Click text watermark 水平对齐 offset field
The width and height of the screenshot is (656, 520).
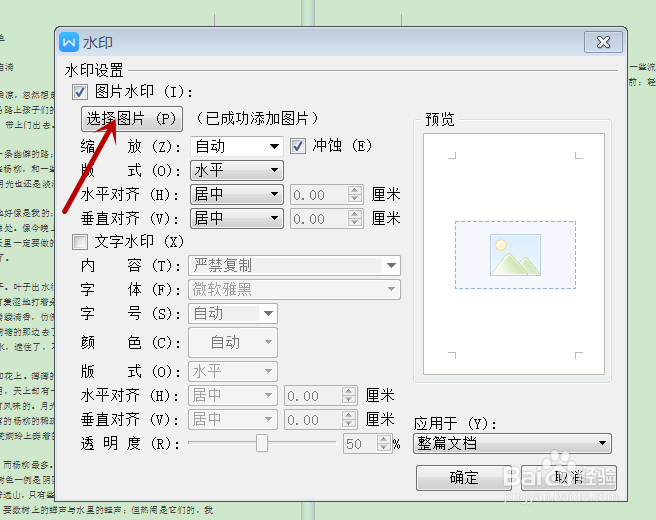point(313,396)
